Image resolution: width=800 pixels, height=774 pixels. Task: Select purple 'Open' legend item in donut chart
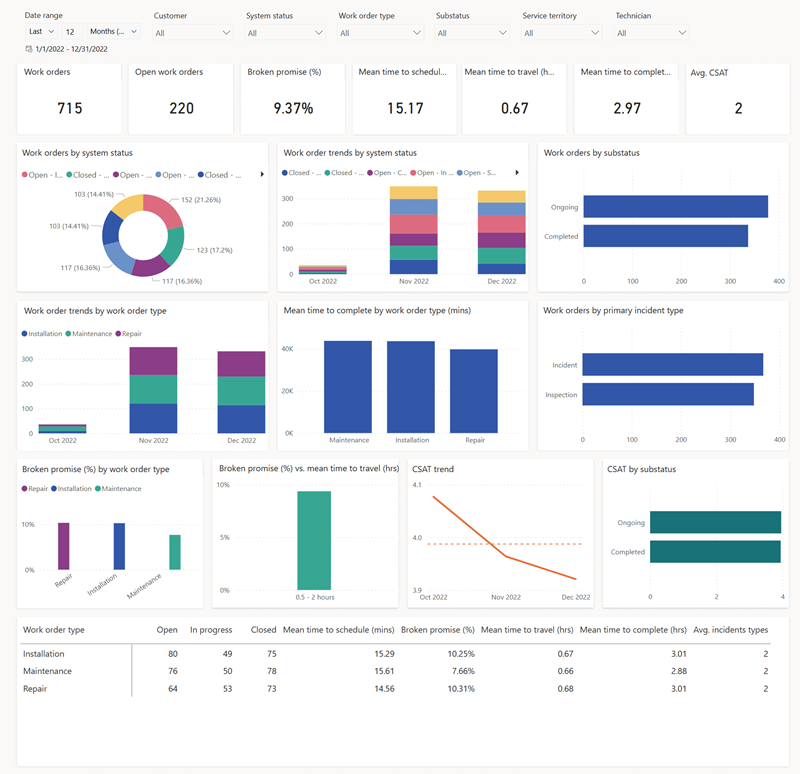click(133, 175)
